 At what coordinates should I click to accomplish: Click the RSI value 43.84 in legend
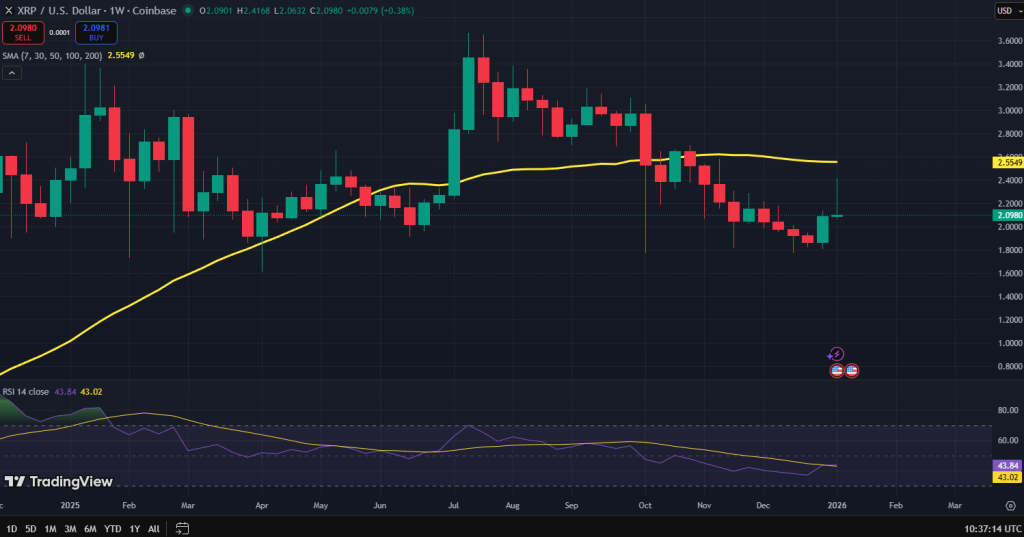(65, 392)
